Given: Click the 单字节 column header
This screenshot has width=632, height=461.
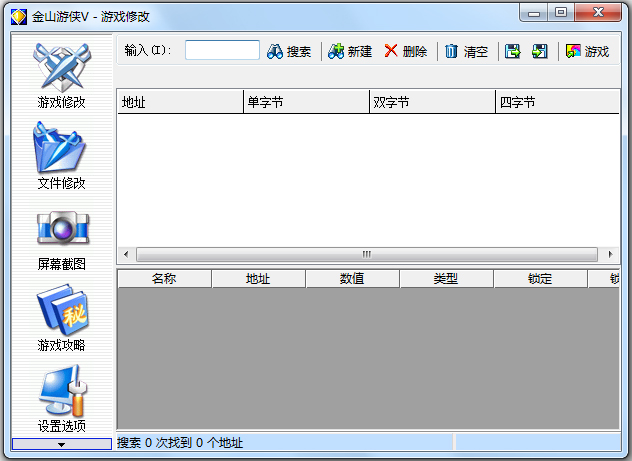Looking at the screenshot, I should pos(306,102).
